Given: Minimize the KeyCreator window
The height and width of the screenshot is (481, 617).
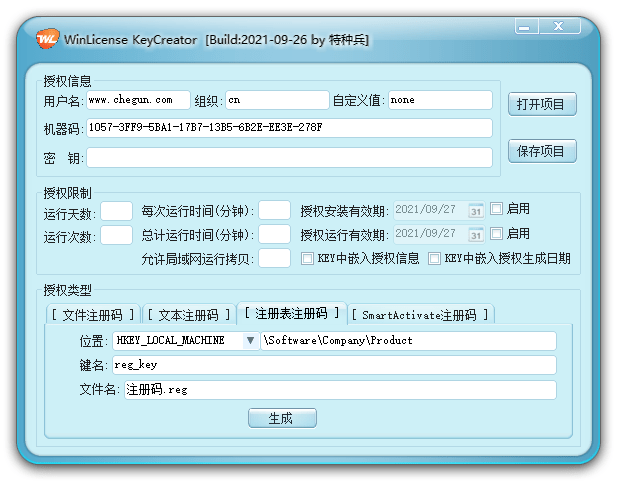Looking at the screenshot, I should click(526, 26).
